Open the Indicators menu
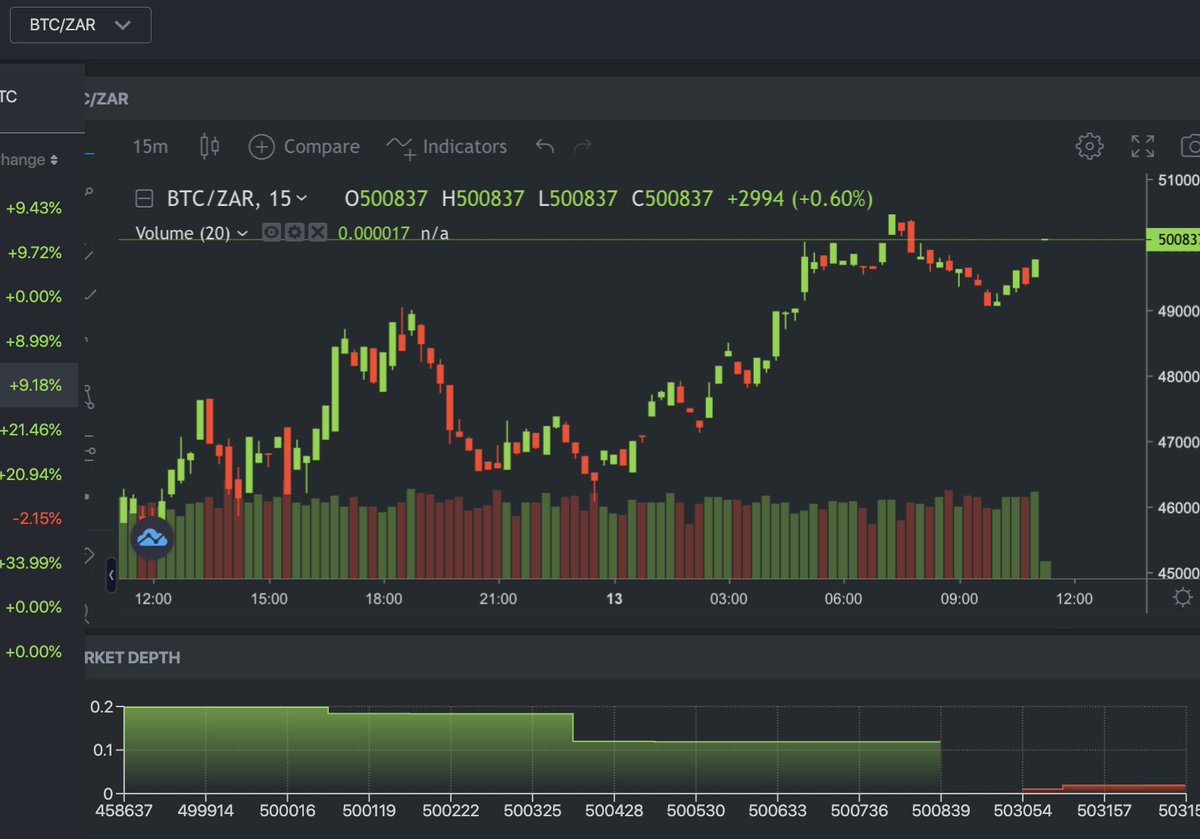The height and width of the screenshot is (839, 1200). [447, 147]
